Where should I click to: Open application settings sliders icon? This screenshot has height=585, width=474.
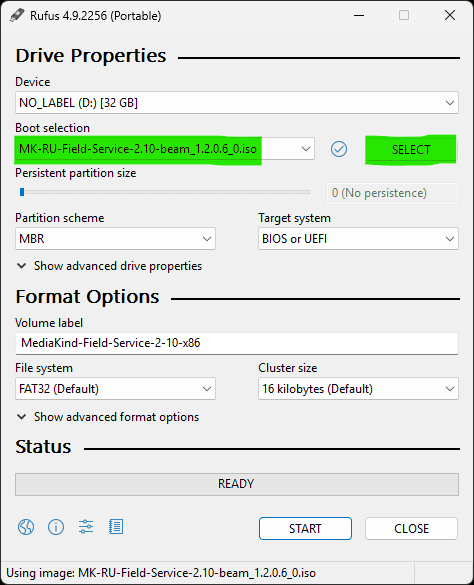click(x=86, y=527)
